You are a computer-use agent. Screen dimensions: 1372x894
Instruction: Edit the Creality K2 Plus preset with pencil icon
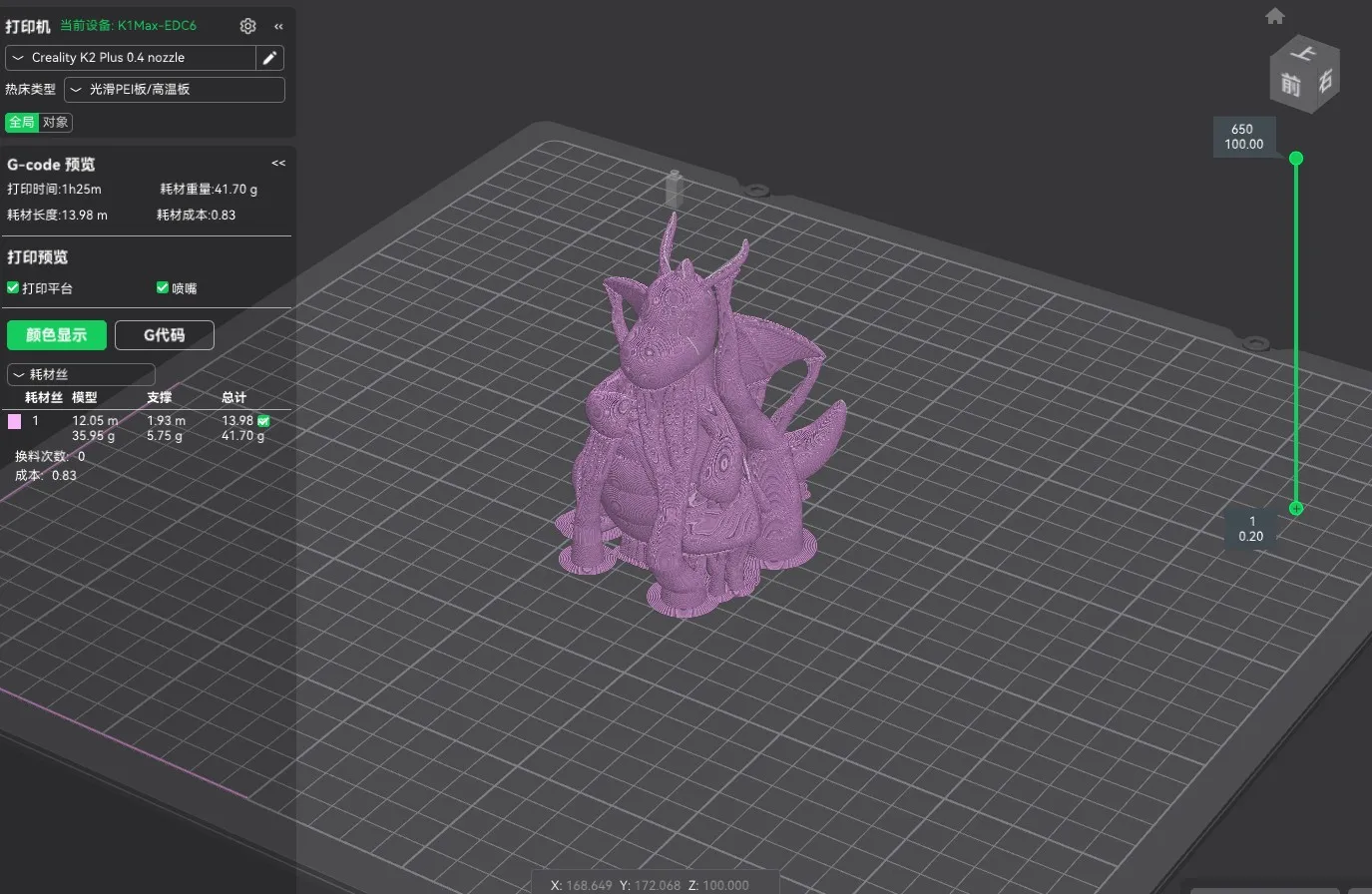point(269,58)
